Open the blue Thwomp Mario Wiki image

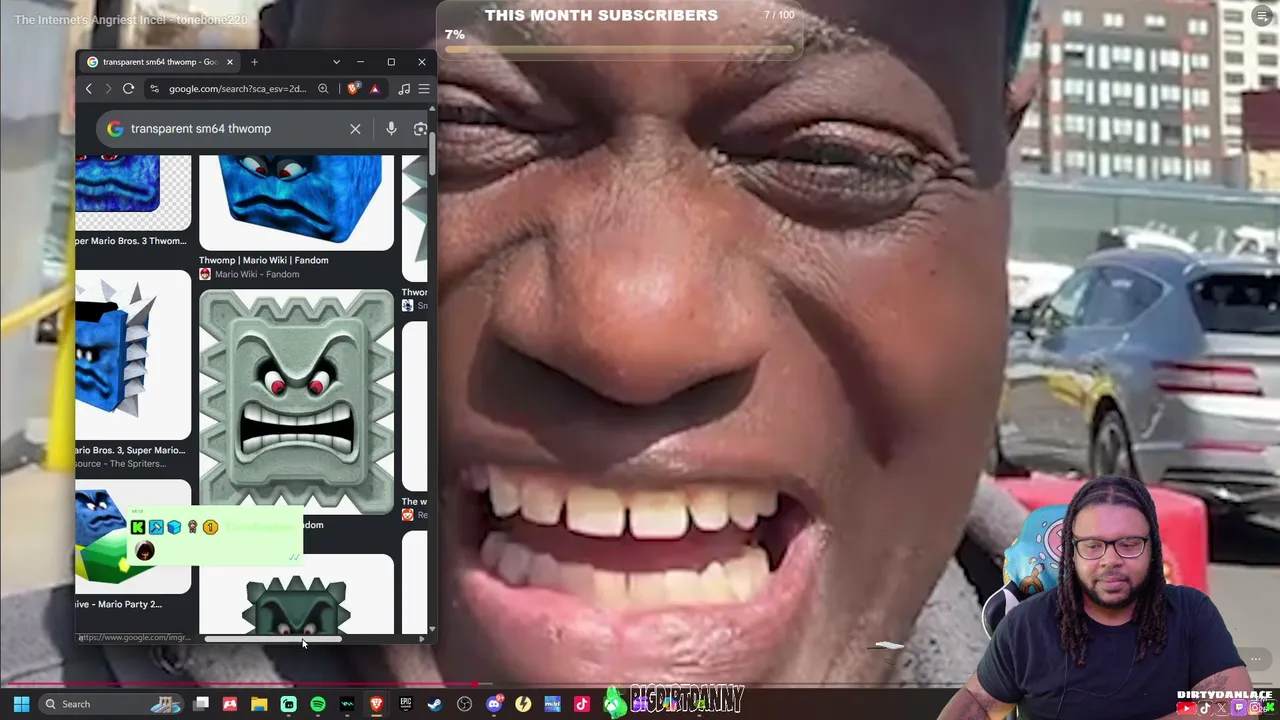[296, 202]
